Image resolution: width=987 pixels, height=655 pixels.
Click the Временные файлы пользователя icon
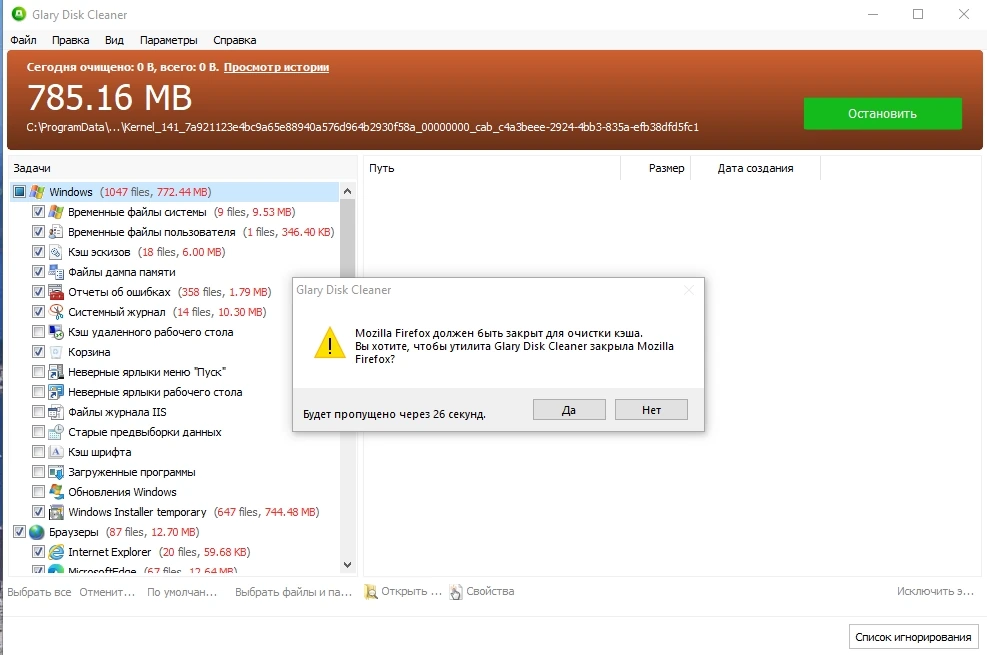coord(56,232)
